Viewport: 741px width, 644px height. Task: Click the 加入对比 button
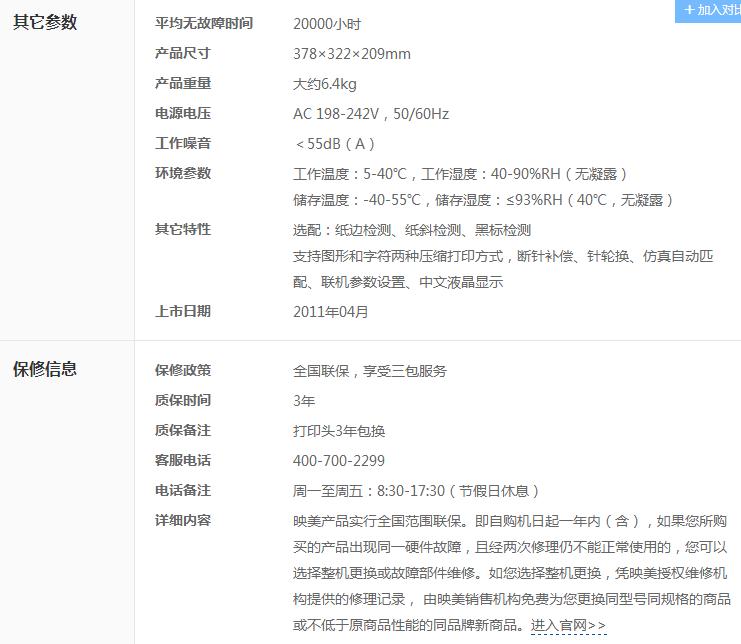(x=709, y=10)
